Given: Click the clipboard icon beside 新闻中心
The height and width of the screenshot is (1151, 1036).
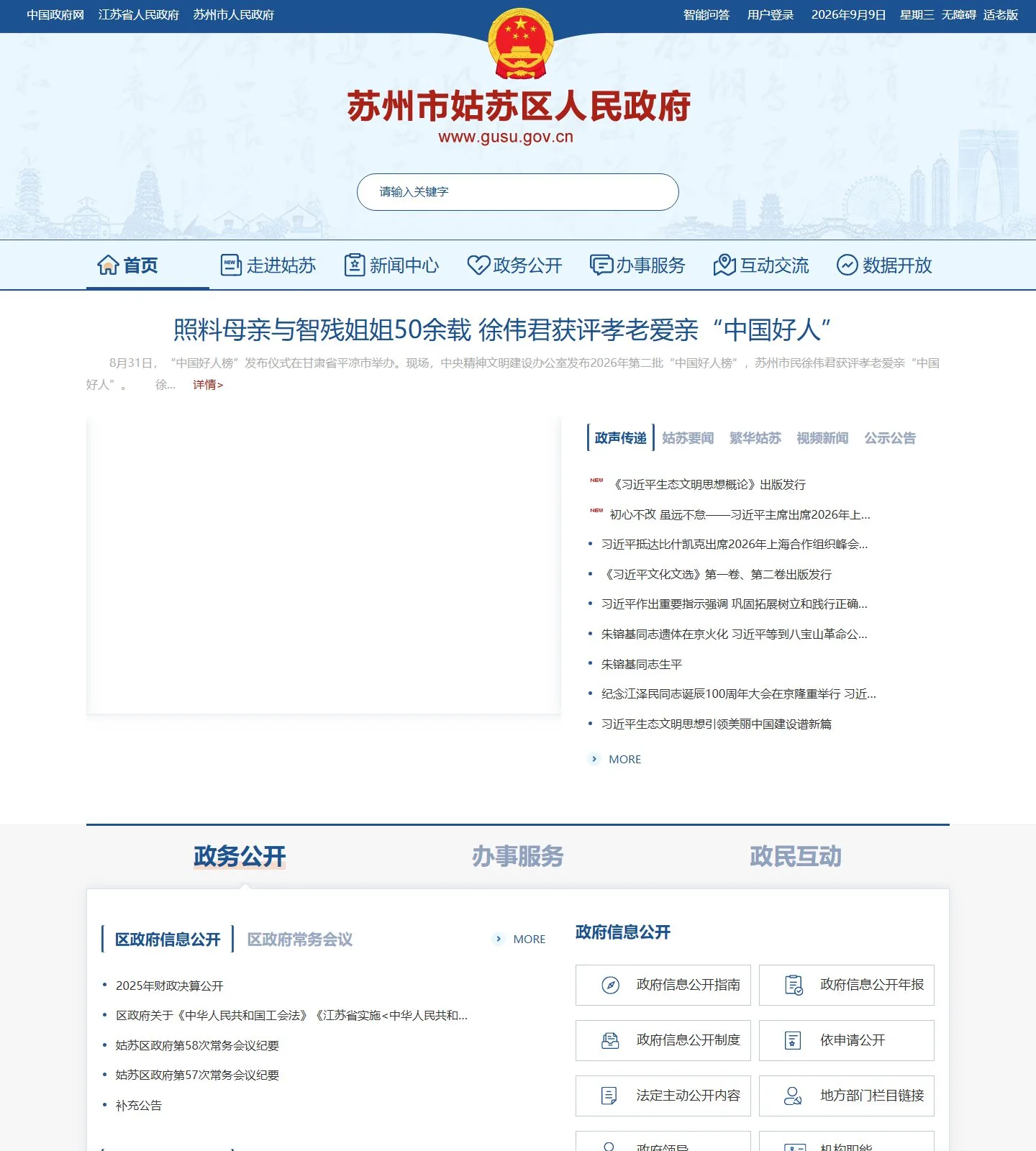Looking at the screenshot, I should click(355, 265).
